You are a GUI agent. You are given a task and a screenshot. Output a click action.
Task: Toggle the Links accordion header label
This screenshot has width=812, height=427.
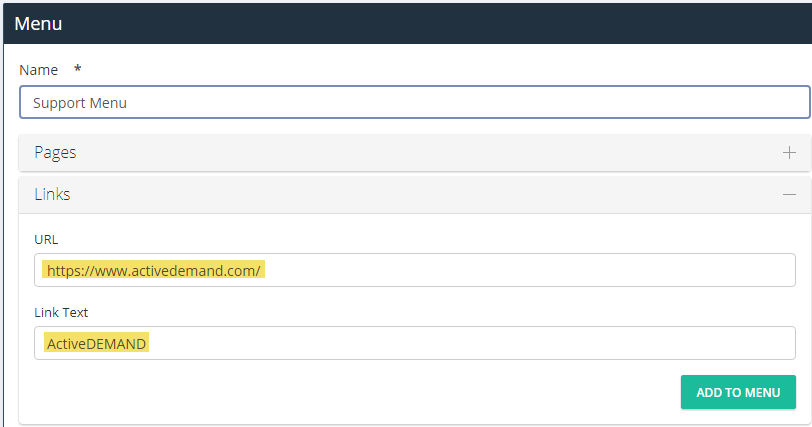pyautogui.click(x=52, y=194)
